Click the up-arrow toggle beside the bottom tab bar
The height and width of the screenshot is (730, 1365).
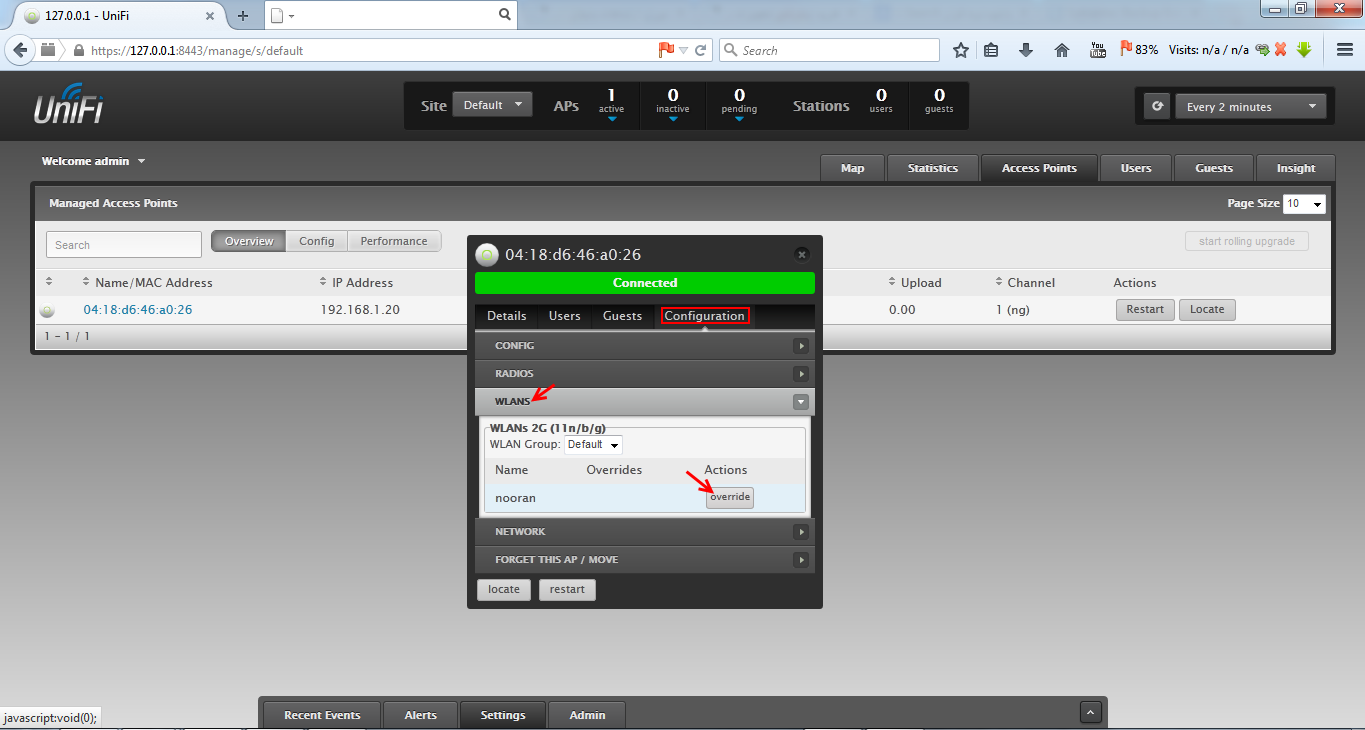click(x=1091, y=713)
